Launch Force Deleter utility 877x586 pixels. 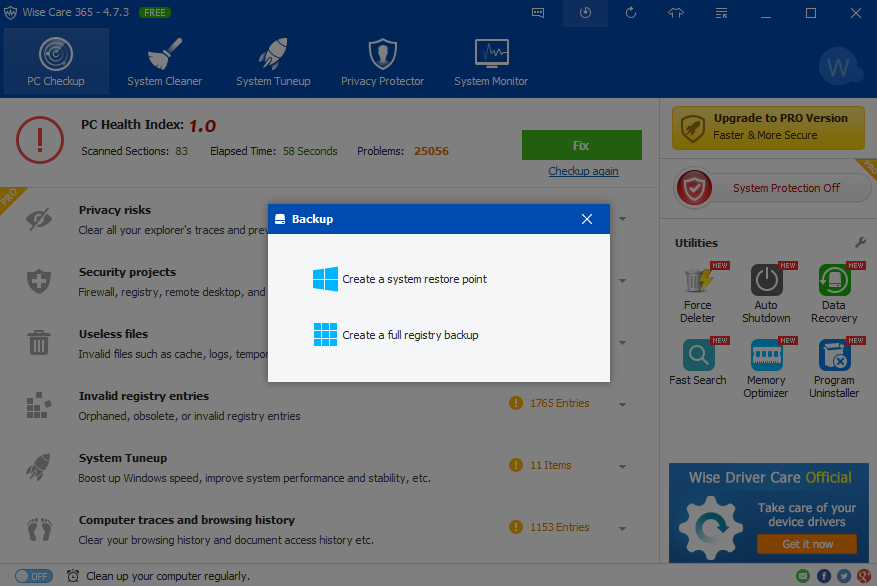(697, 294)
